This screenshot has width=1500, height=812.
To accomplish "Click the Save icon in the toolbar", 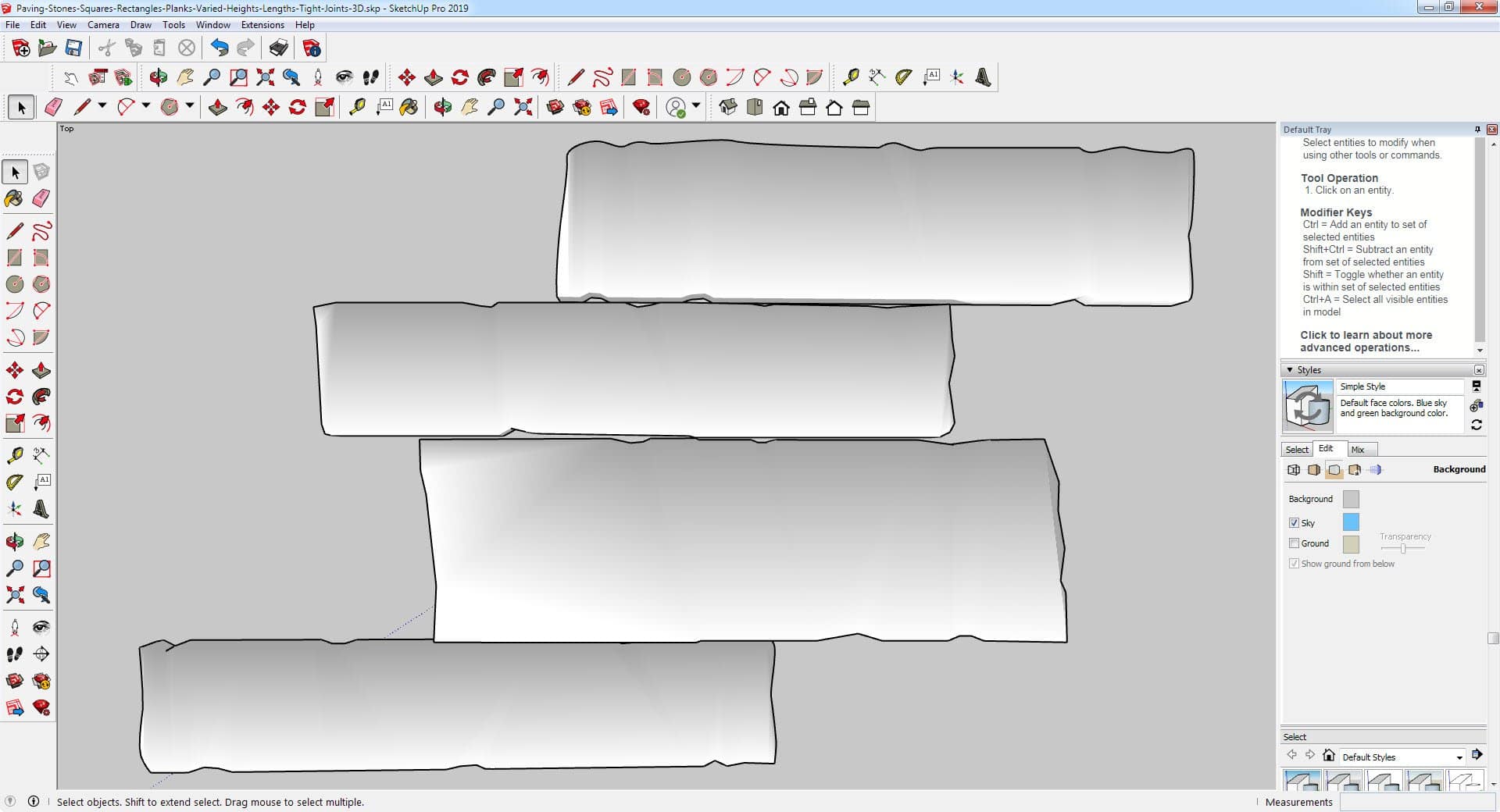I will tap(73, 48).
